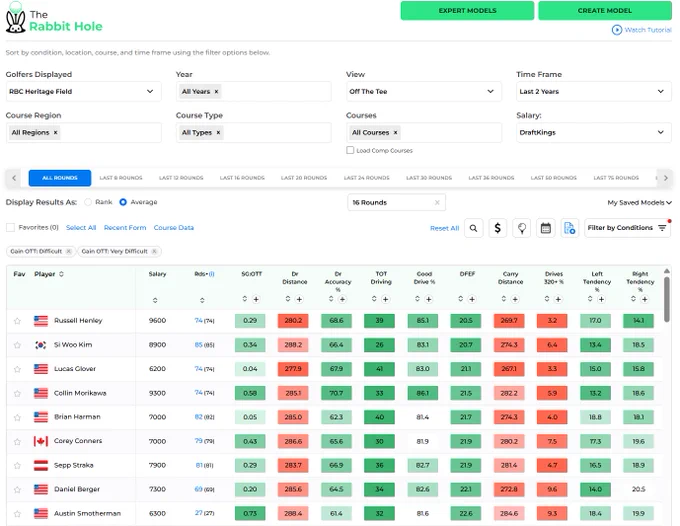Remove Gain OTT: Very Difficult chip
Viewport: 680px width, 526px height.
154,252
